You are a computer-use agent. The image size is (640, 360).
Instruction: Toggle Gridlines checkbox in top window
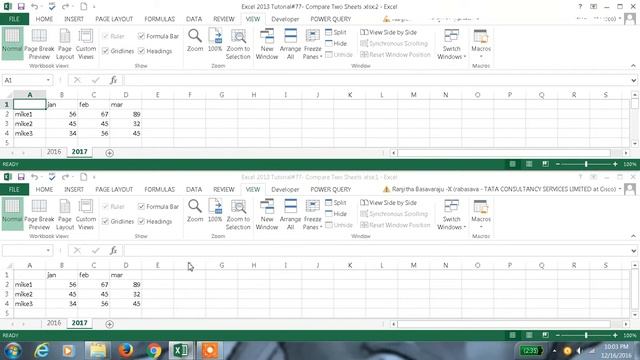tap(106, 51)
